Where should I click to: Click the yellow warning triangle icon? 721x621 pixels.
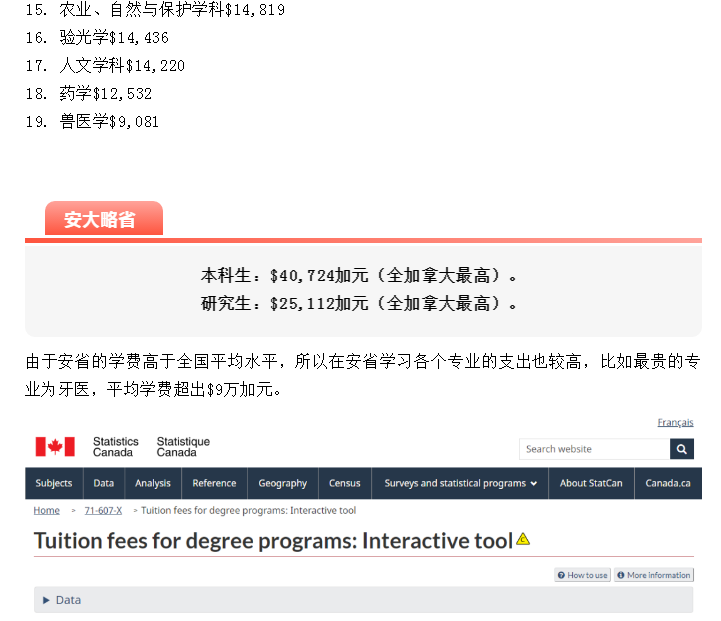click(x=523, y=540)
